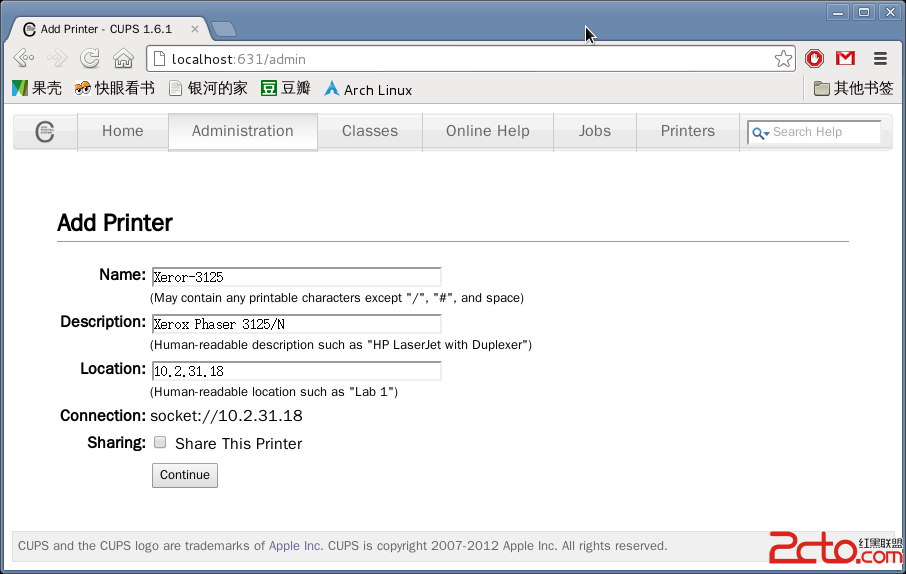Click the localhost:631/admin address bar

click(x=471, y=59)
